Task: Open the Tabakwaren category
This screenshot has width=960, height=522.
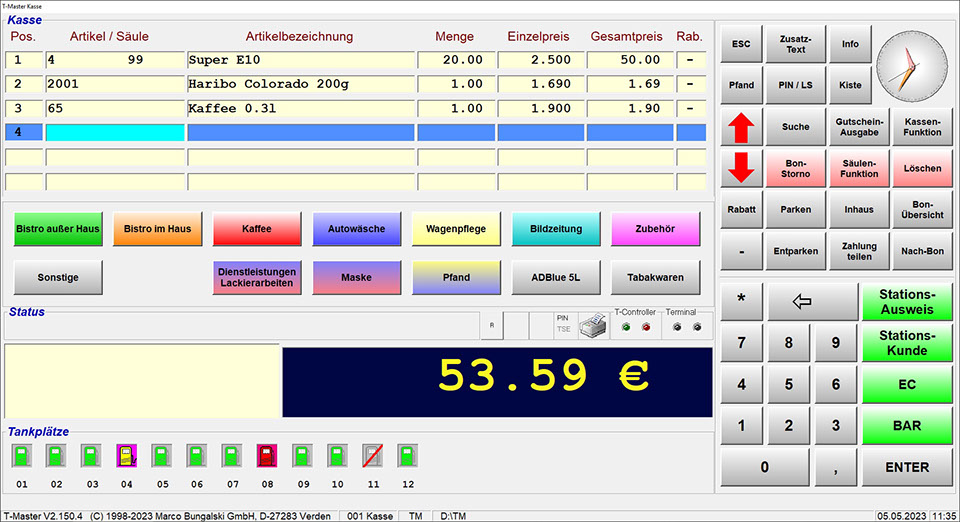Action: 655,277
